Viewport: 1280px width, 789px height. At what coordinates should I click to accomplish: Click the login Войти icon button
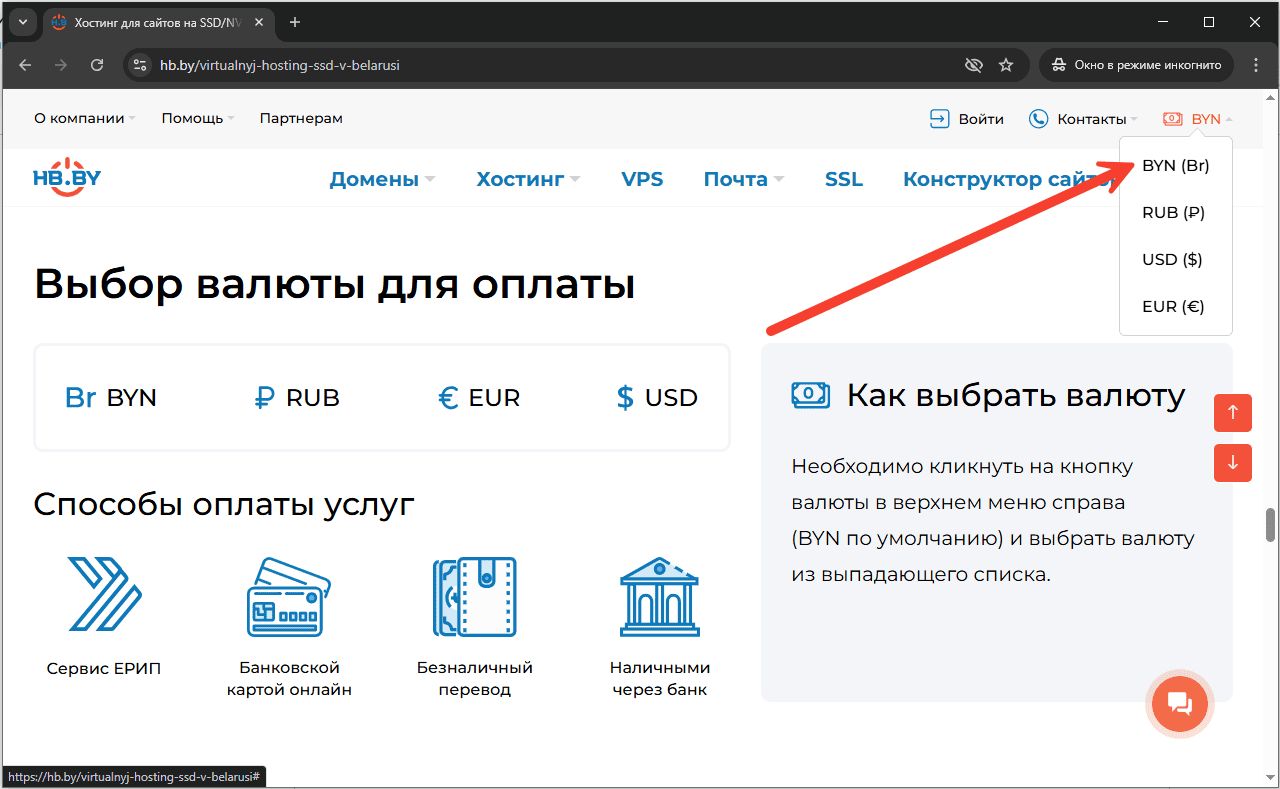click(x=939, y=118)
